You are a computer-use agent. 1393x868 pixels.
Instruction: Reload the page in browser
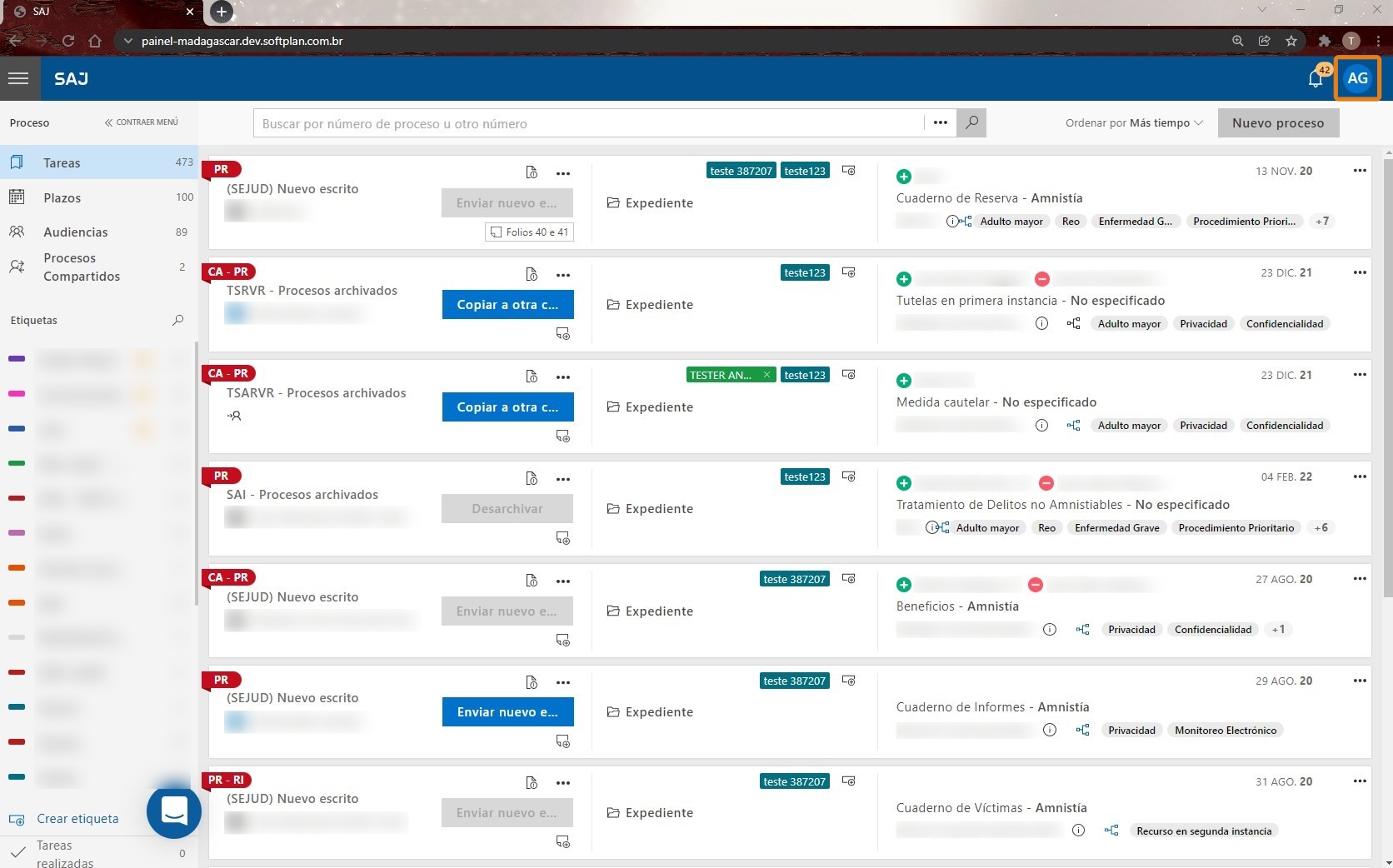pyautogui.click(x=68, y=41)
